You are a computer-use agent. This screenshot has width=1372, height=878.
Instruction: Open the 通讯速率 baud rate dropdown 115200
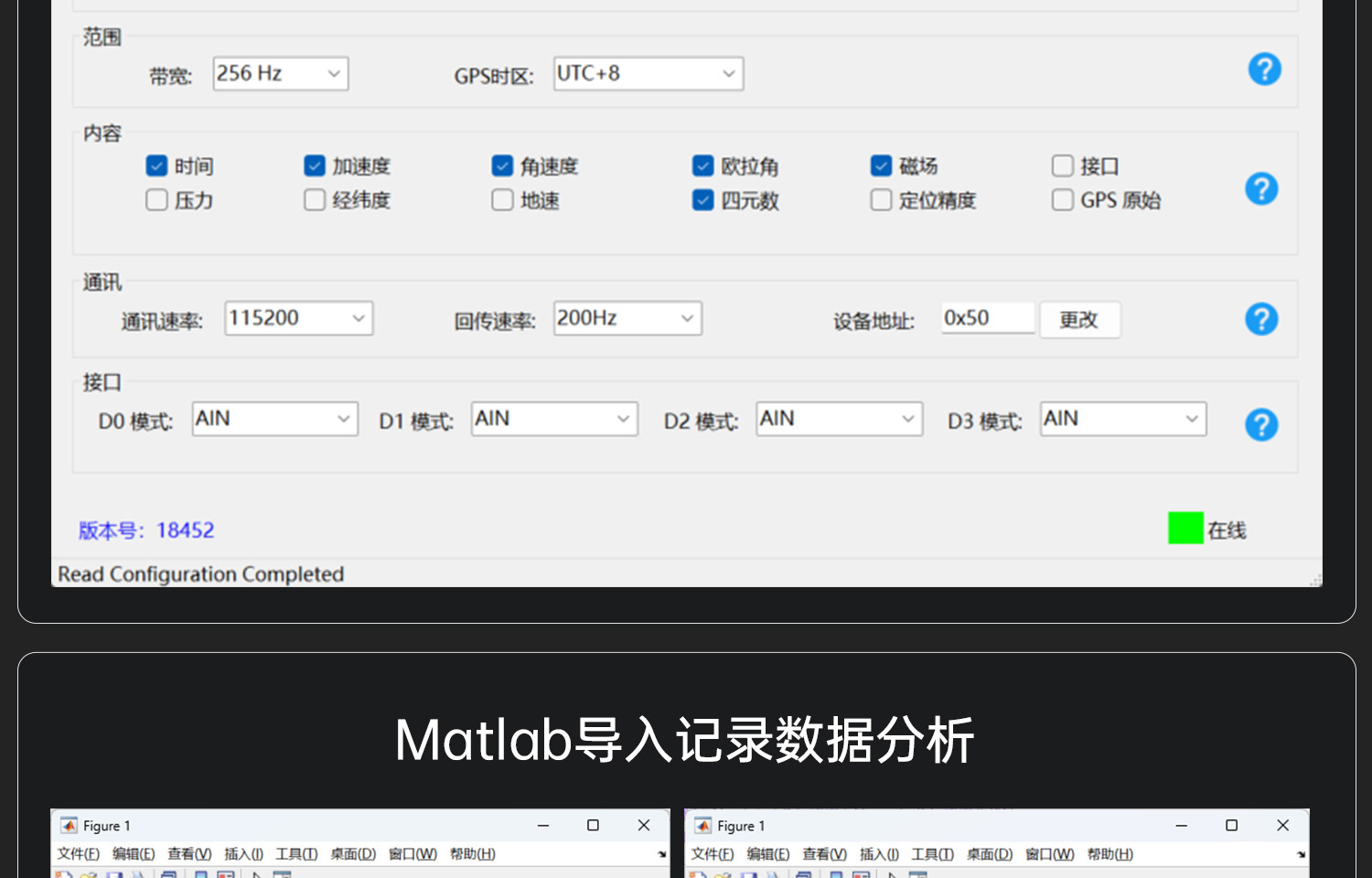(299, 318)
